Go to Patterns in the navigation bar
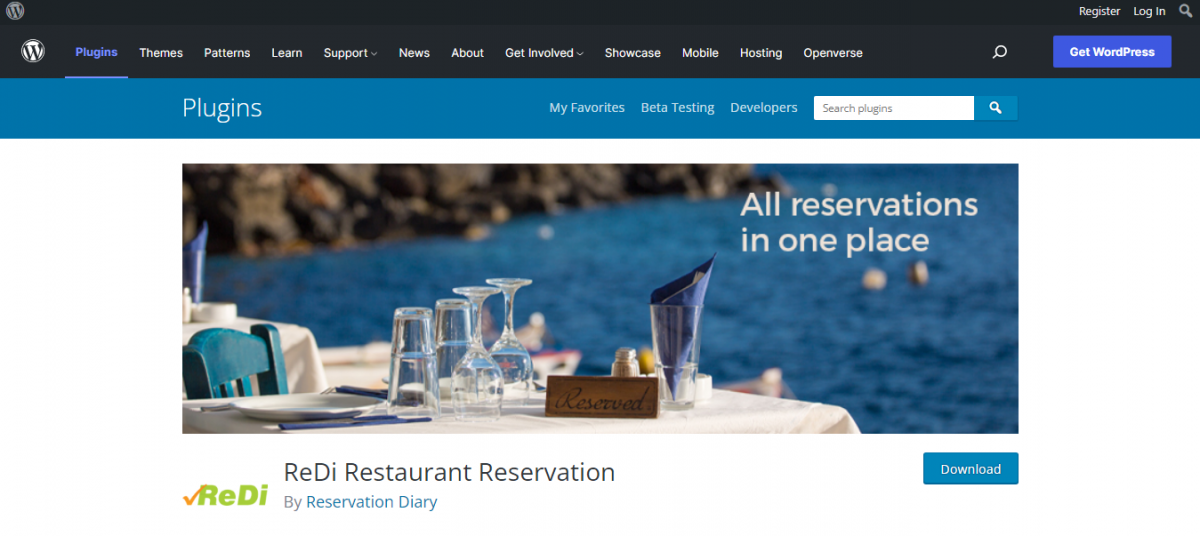The width and height of the screenshot is (1200, 536). click(227, 53)
